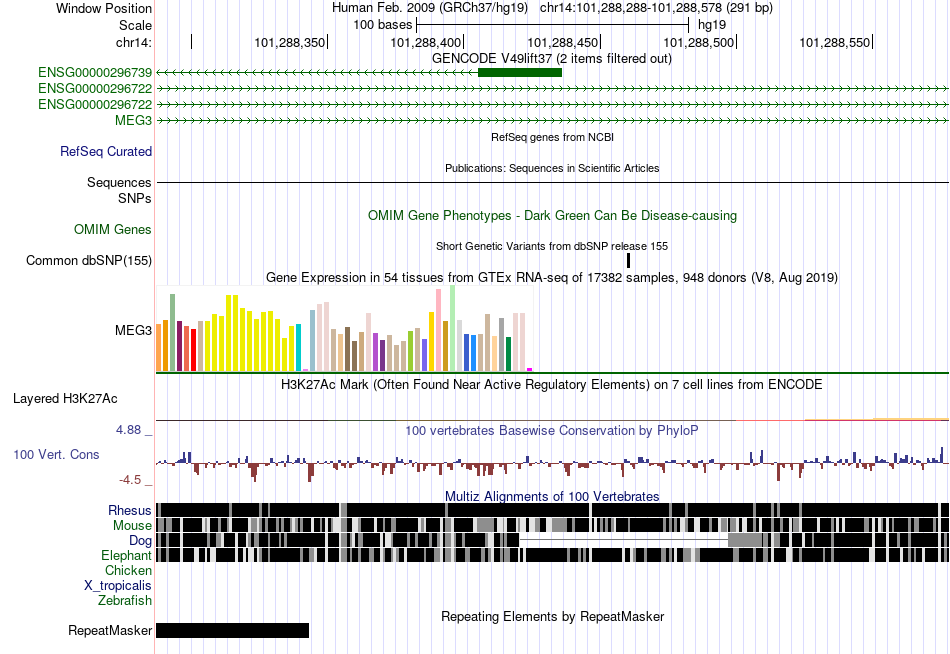Click the cyan GTEx expression bar
This screenshot has height=654, width=950.
coord(299,347)
